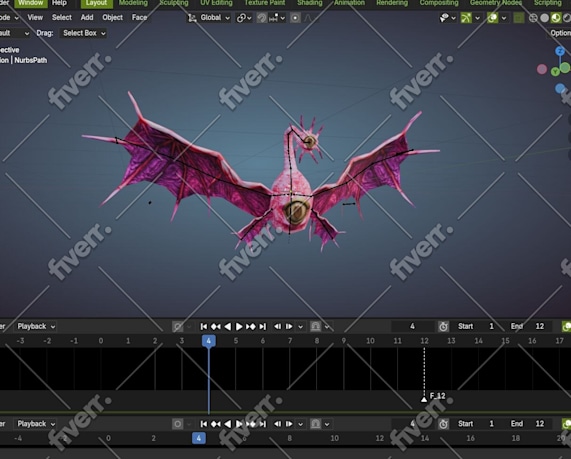Switch to the Shading workspace tab

[x=309, y=3]
